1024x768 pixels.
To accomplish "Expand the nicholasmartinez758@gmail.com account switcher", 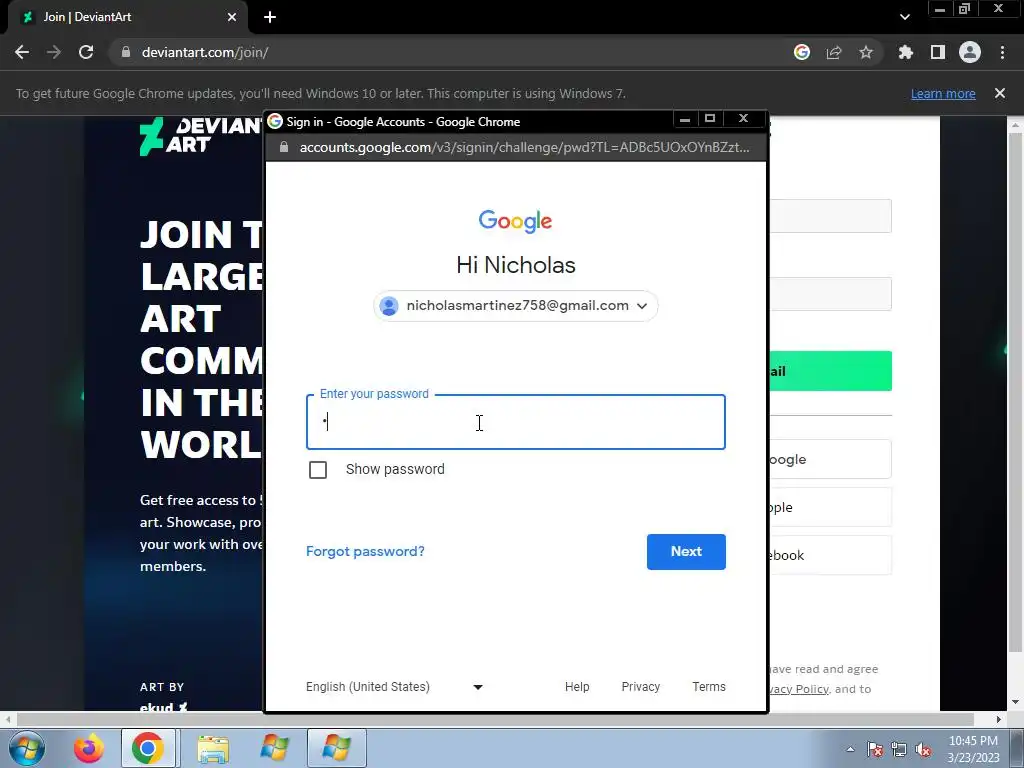I will pyautogui.click(x=516, y=306).
